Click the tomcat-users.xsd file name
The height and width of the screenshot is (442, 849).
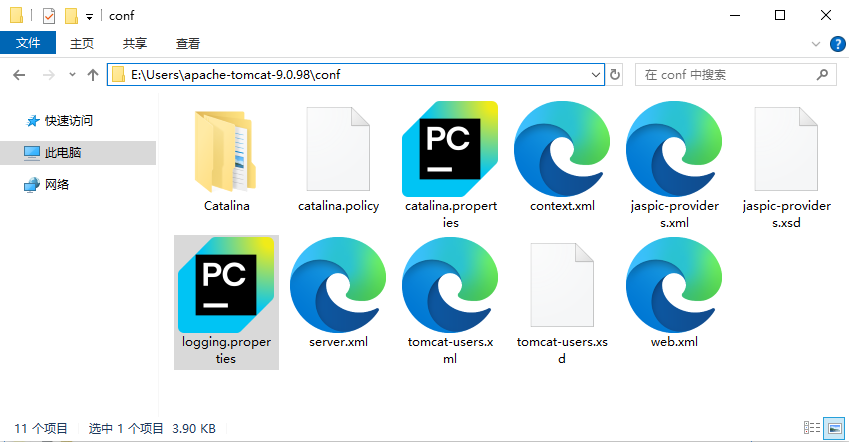pyautogui.click(x=562, y=350)
